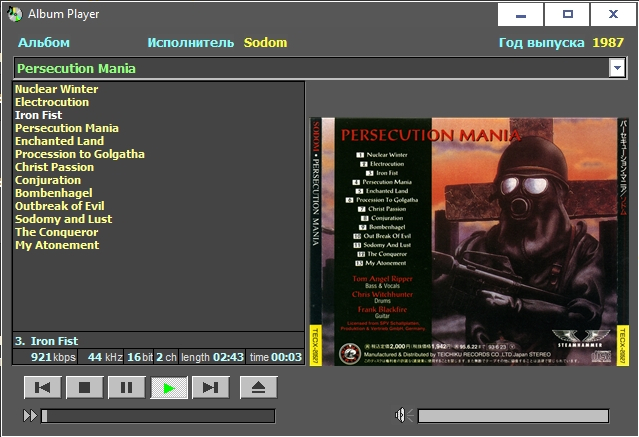
Task: Click the speaker mute icon
Action: tap(400, 416)
